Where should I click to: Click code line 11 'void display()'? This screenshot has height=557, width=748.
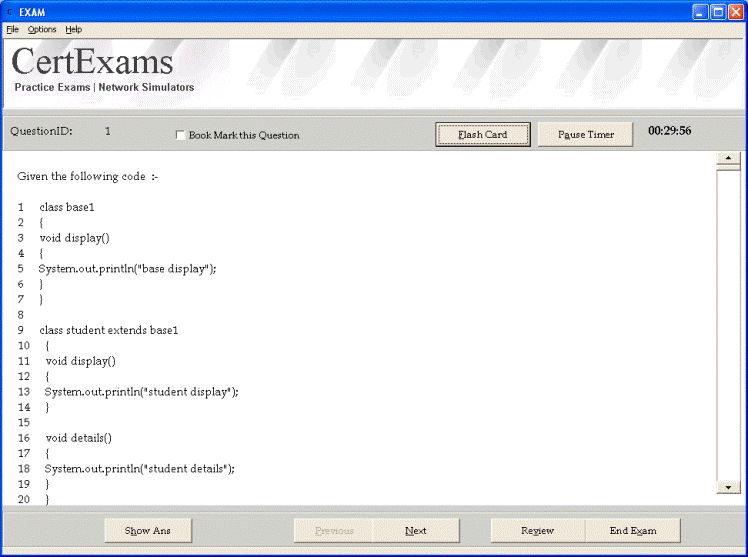(x=81, y=361)
